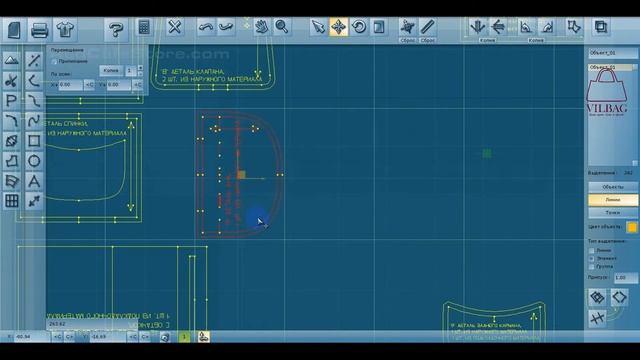Image resolution: width=640 pixels, height=360 pixels.
Task: Click the Точки button
Action: tap(613, 213)
